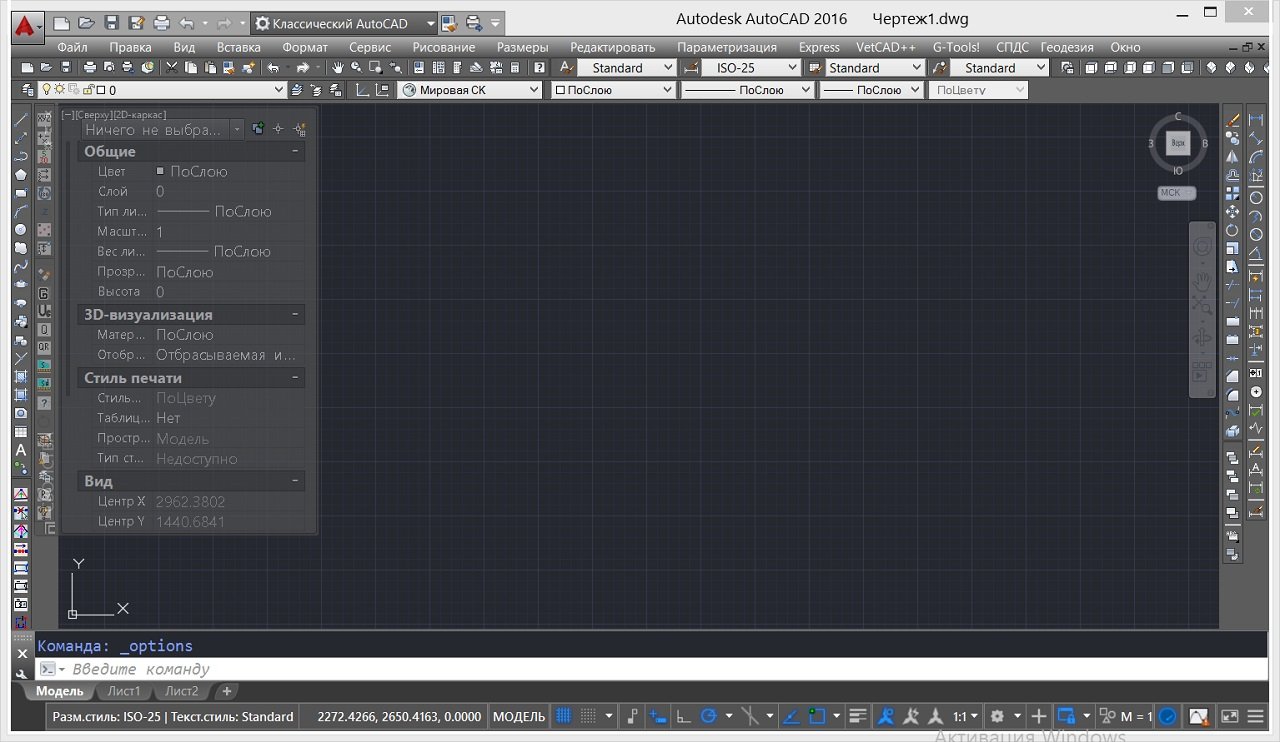The image size is (1280, 742).
Task: Open the 'Рисование' menu
Action: click(444, 47)
